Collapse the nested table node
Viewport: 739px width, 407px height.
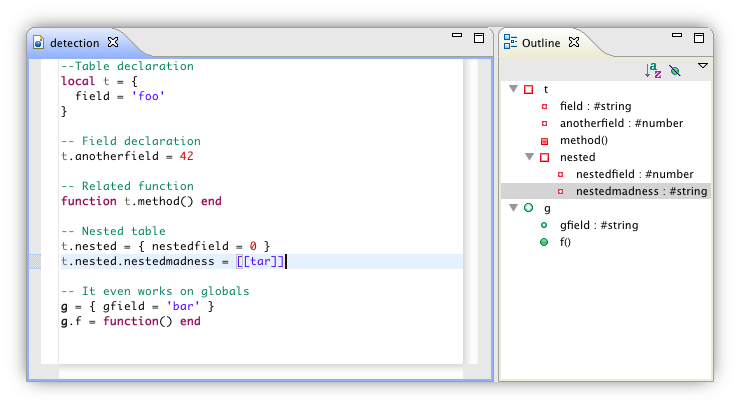[x=529, y=156]
